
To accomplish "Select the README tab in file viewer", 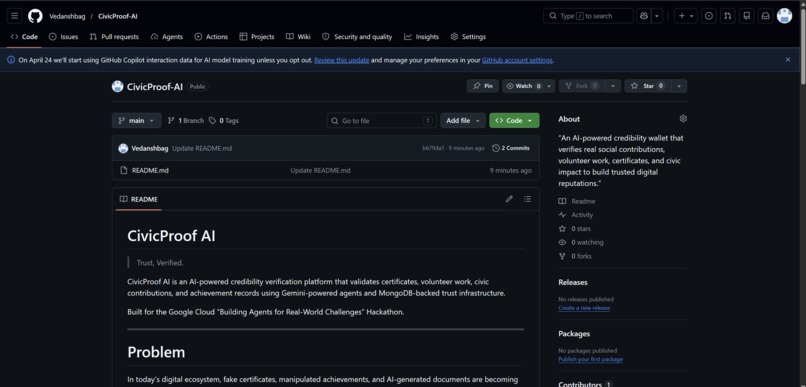I will coord(139,199).
